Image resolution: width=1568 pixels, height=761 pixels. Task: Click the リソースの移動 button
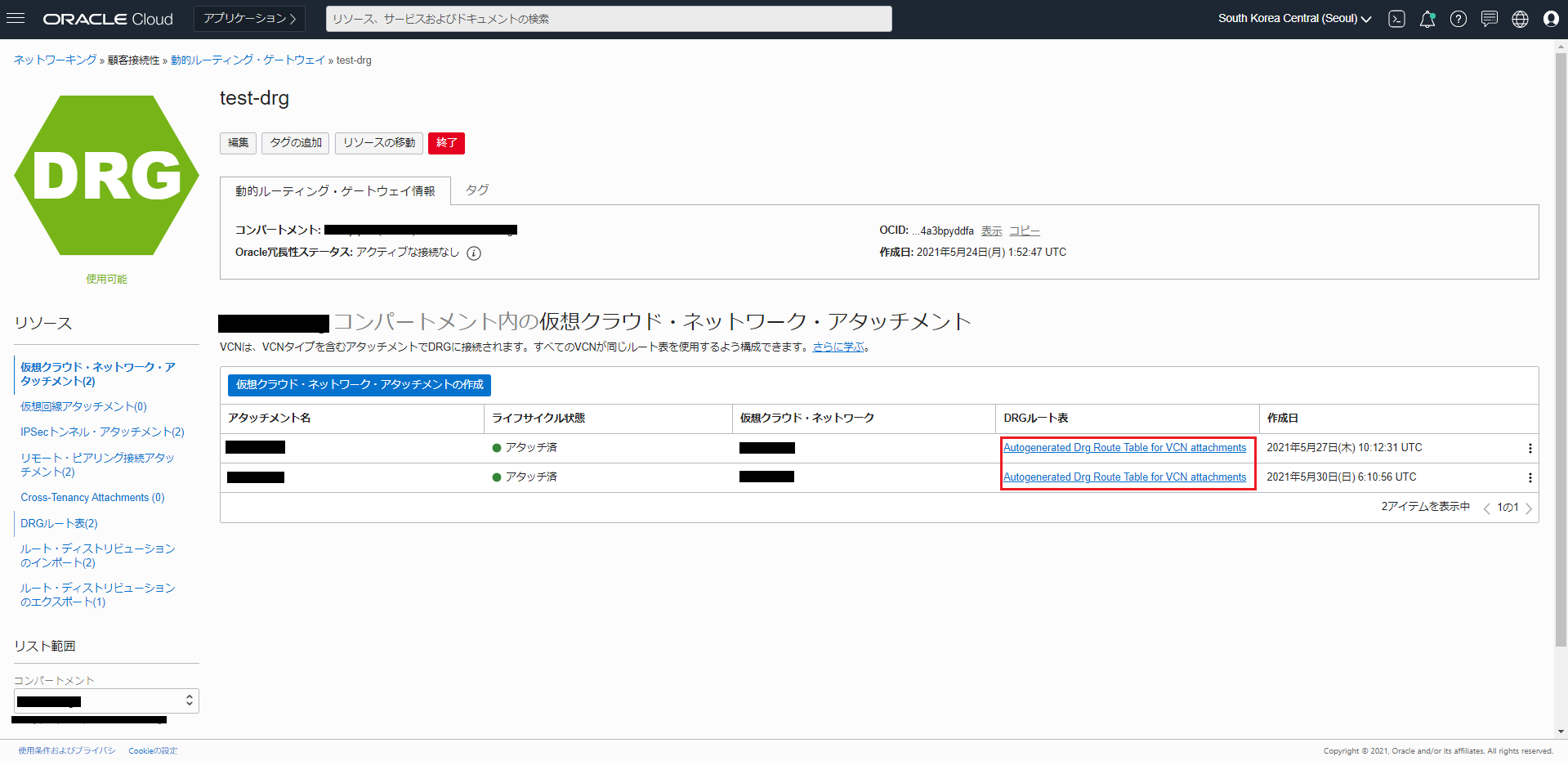point(379,143)
